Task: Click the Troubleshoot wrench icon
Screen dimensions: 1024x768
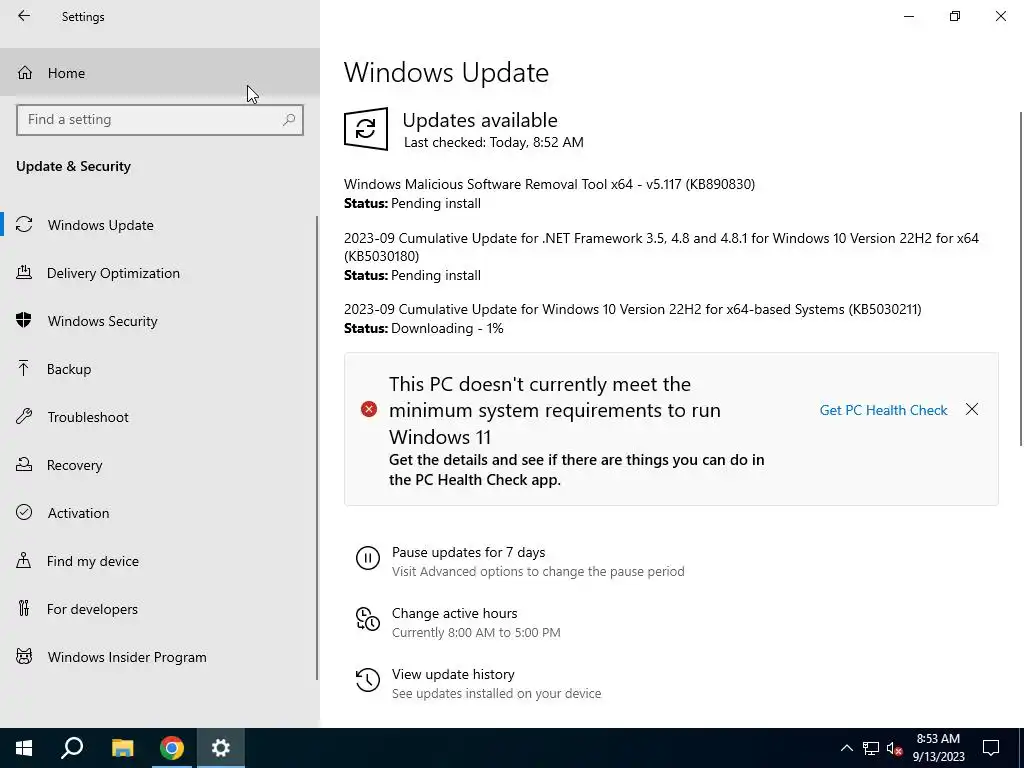Action: point(24,417)
